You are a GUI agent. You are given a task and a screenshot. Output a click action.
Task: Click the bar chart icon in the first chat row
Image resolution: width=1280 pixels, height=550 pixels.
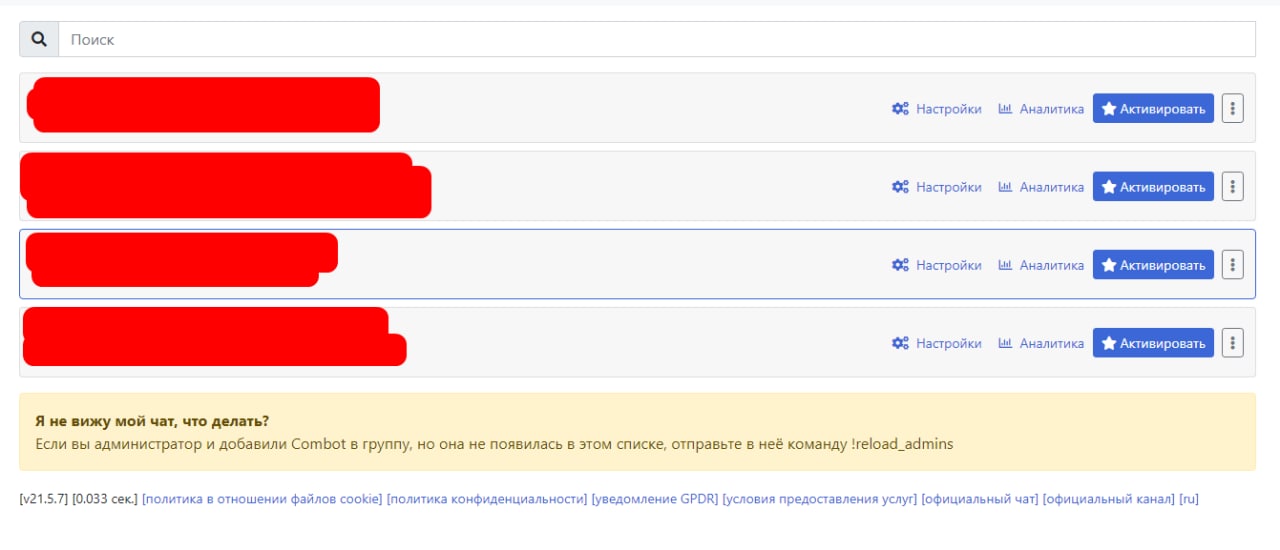(1006, 109)
